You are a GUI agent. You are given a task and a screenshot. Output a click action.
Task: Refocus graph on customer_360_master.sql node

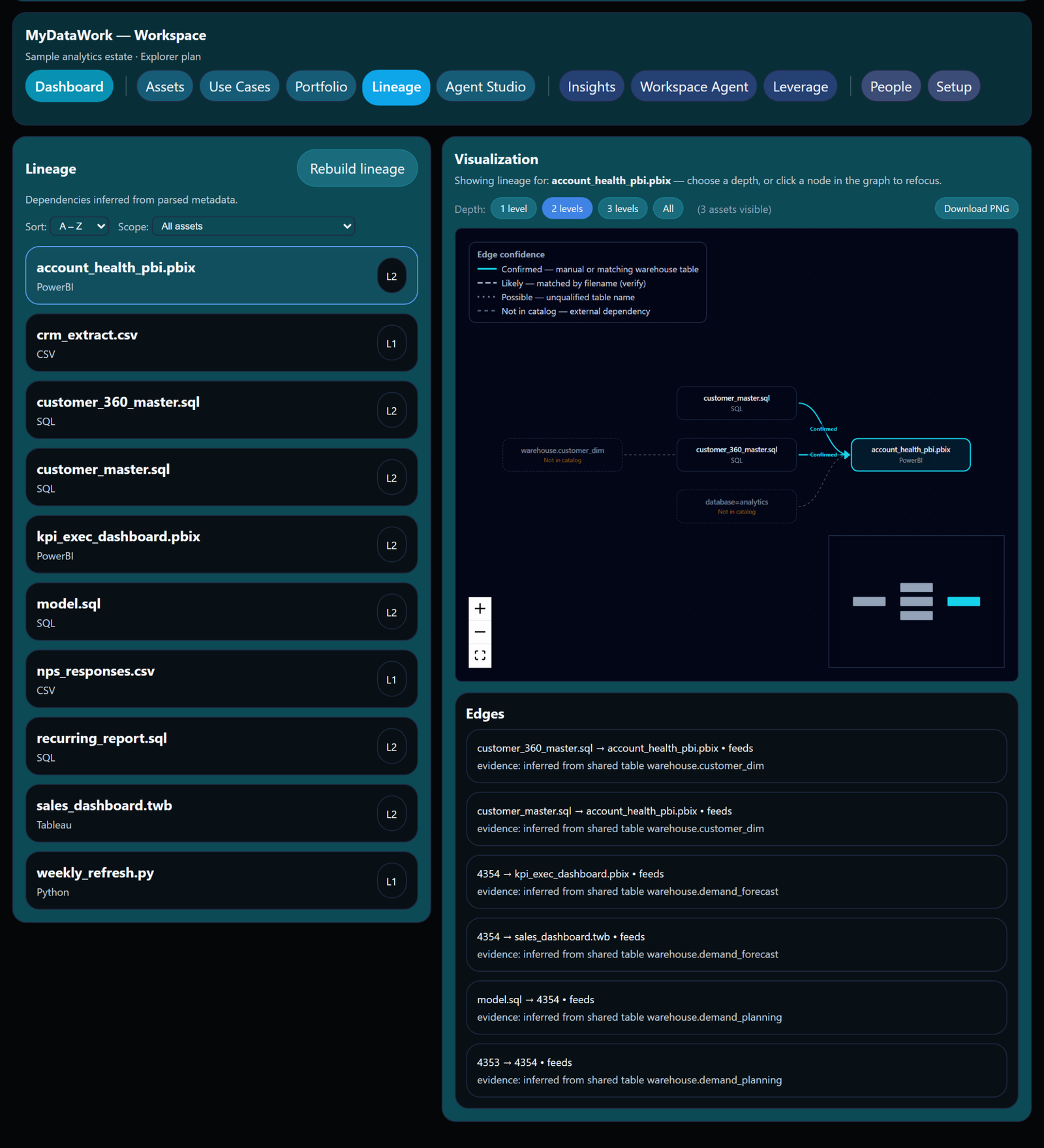tap(736, 454)
